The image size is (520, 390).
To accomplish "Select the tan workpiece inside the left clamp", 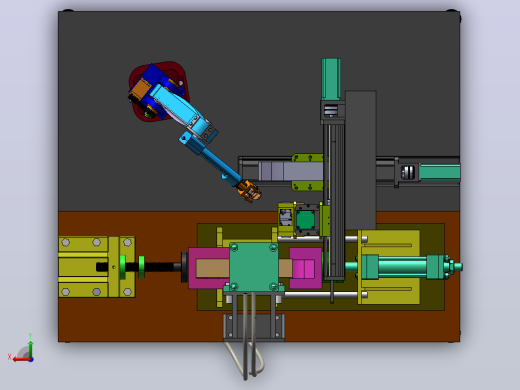I will point(213,268).
